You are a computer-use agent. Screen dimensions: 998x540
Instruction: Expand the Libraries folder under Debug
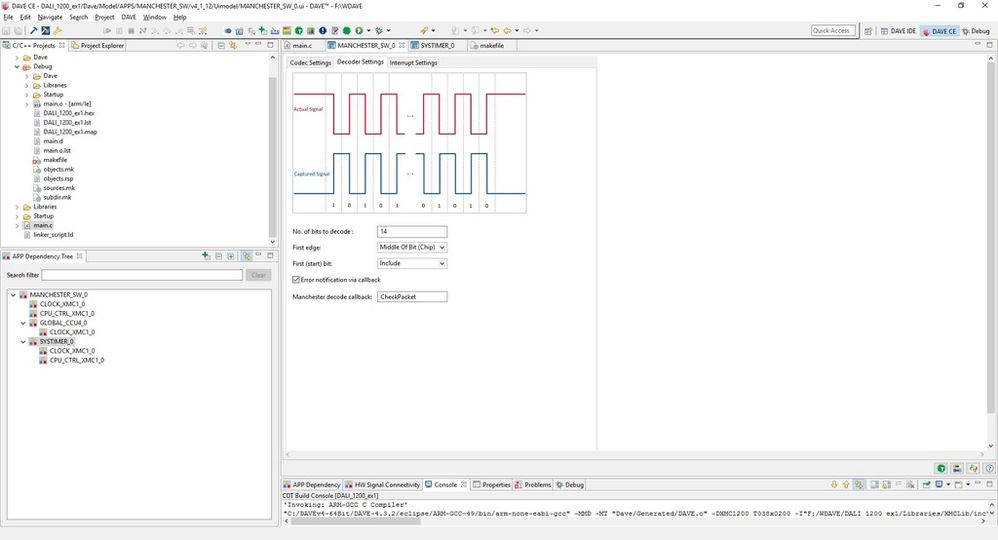(27, 85)
